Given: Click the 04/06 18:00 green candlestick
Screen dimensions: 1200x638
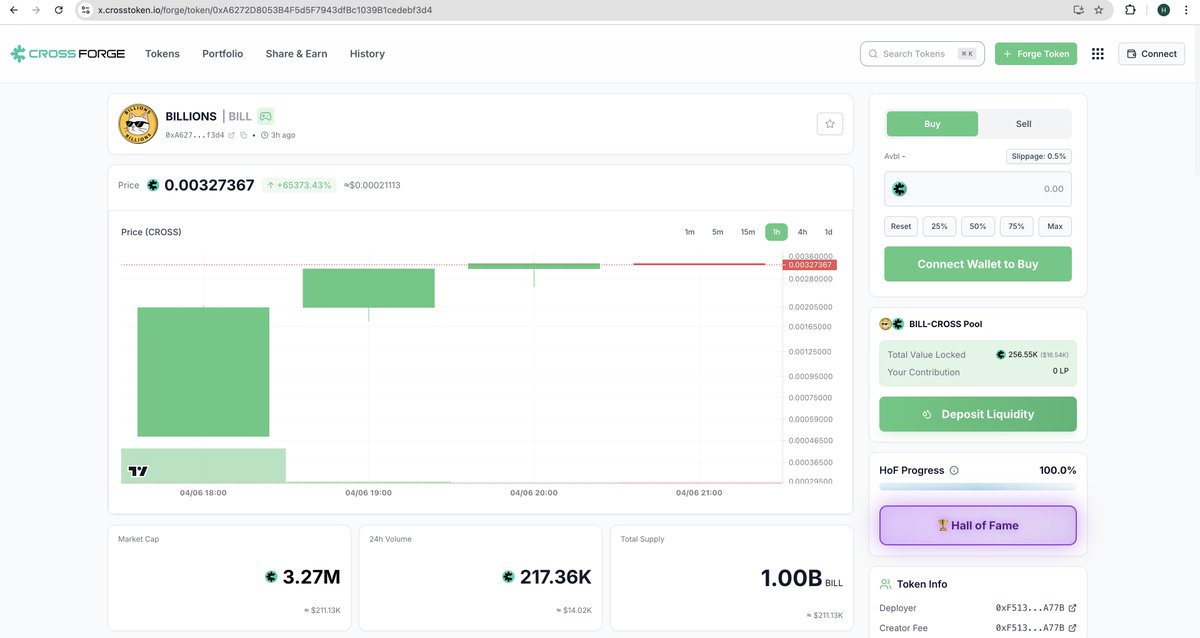Looking at the screenshot, I should 203,372.
